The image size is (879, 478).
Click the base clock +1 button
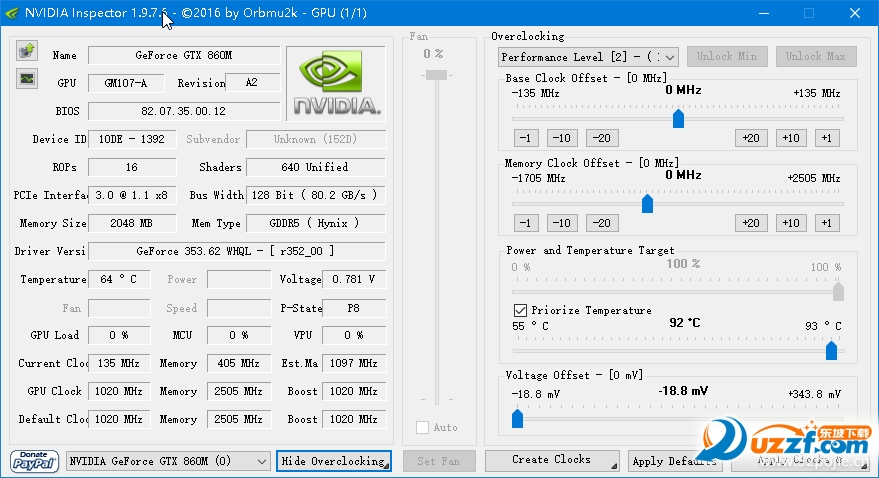[827, 138]
